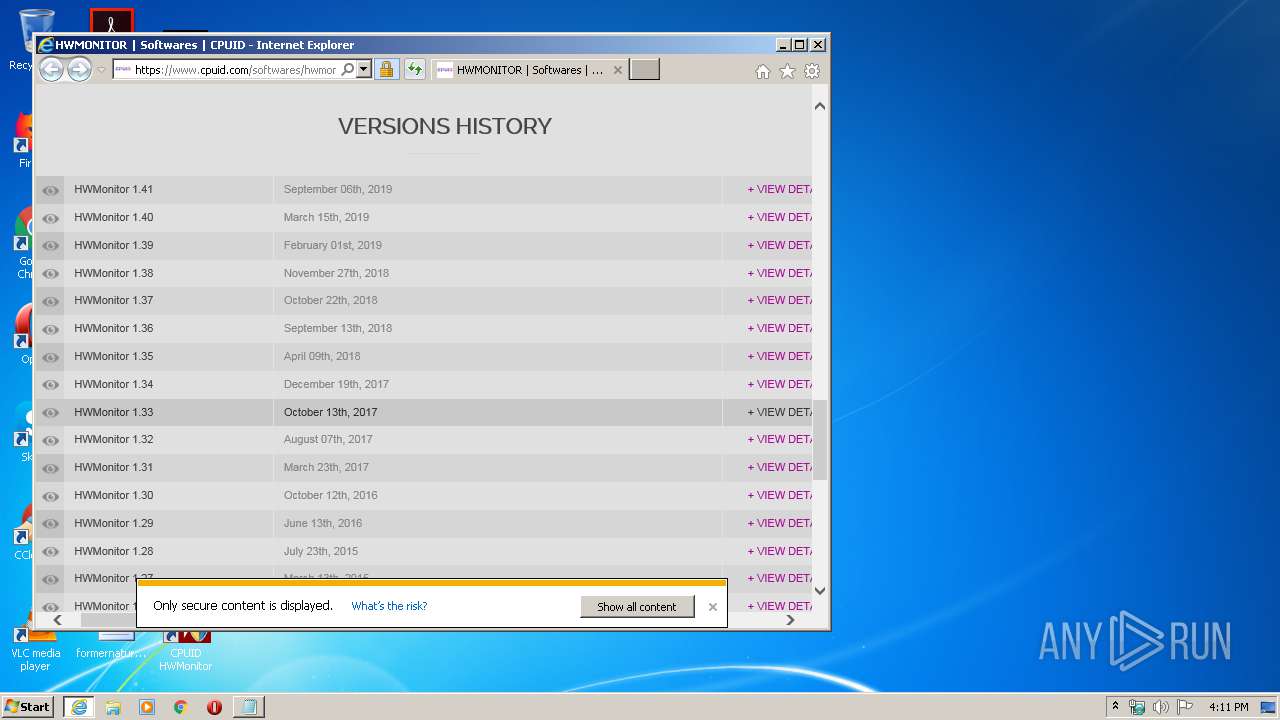Click the eye icon for HWMonitor 1.34
The image size is (1280, 720).
(50, 385)
